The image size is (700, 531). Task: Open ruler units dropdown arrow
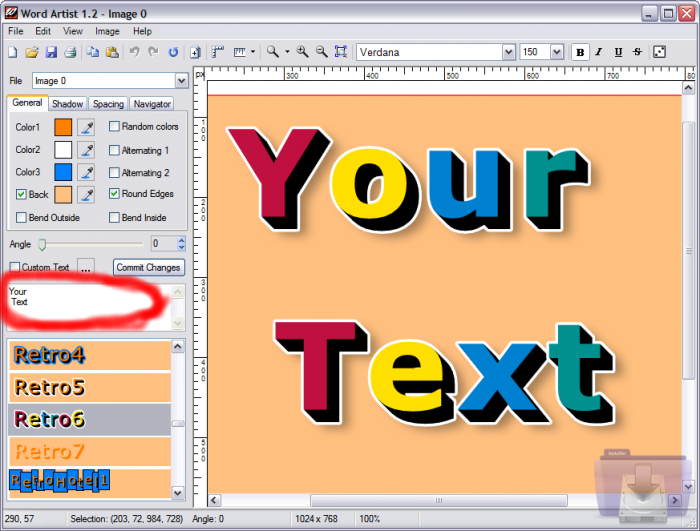click(x=253, y=52)
